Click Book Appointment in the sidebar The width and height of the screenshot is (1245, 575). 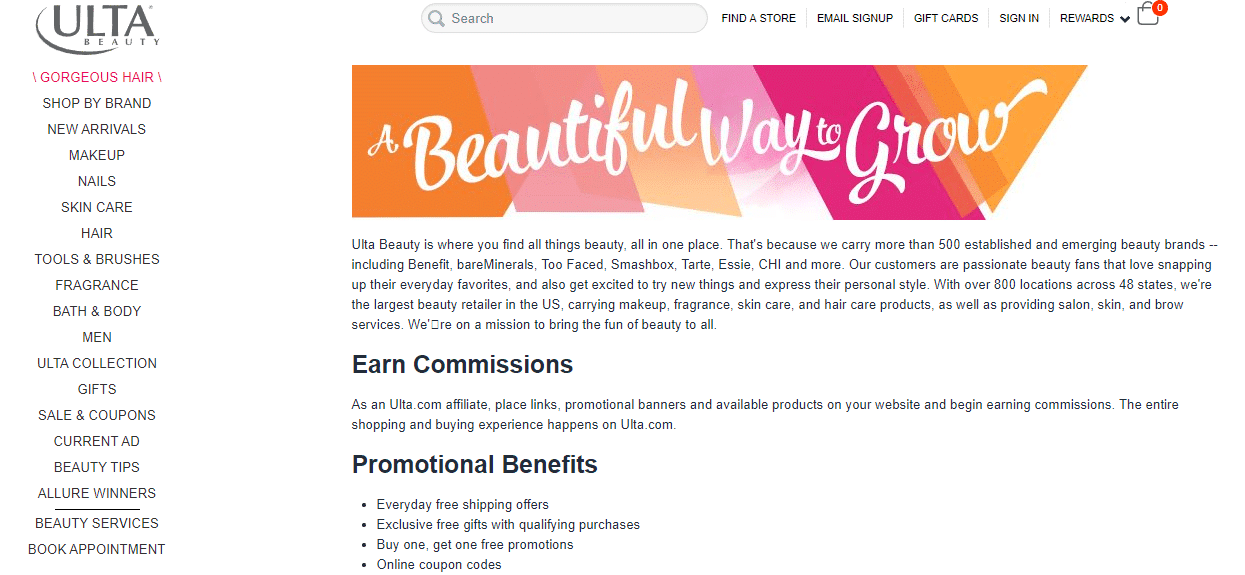(97, 549)
